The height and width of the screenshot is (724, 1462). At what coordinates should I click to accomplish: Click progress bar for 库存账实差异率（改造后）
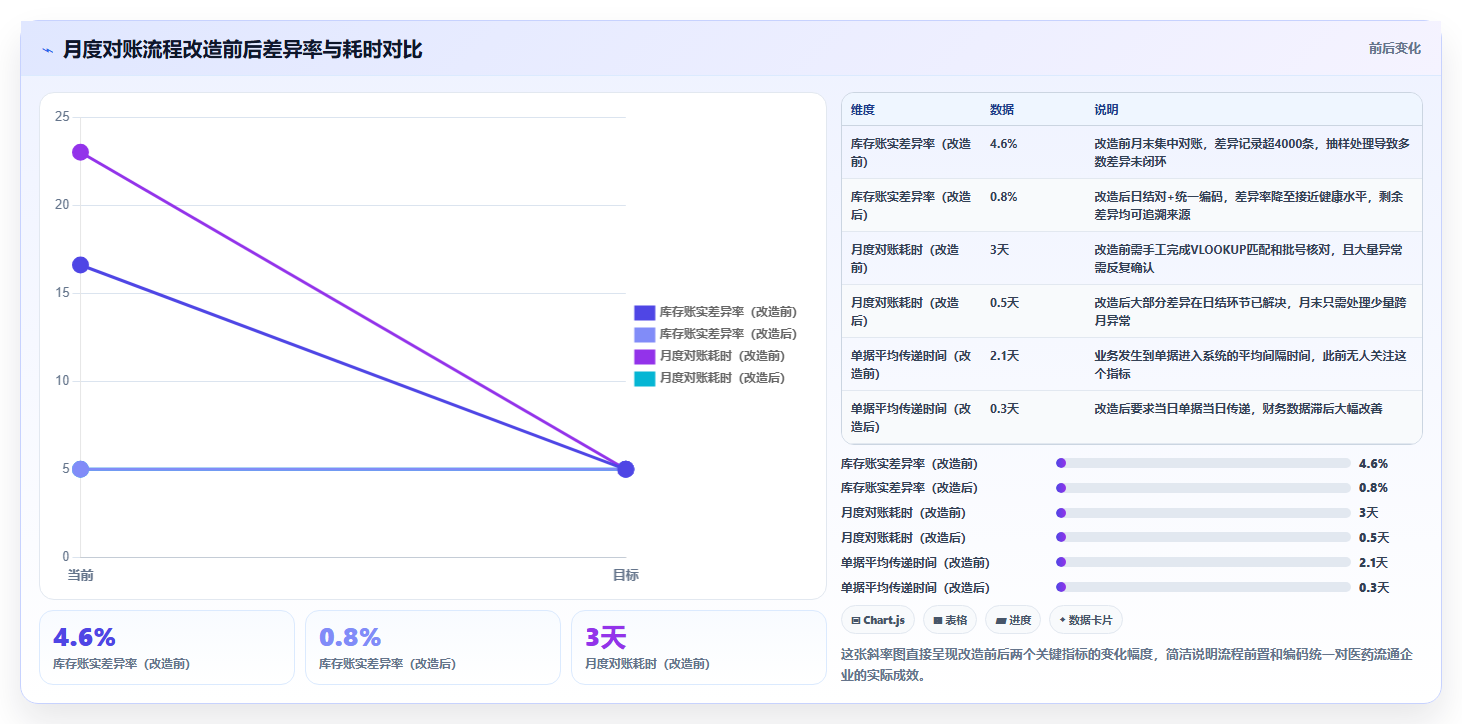click(1203, 488)
